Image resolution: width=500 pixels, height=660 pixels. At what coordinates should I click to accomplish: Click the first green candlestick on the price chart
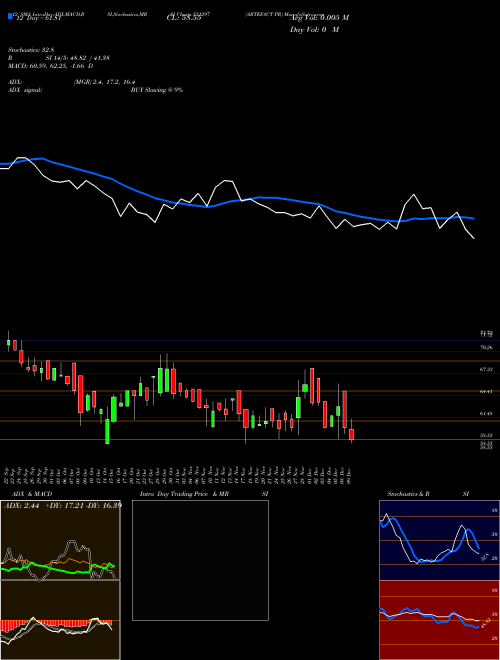point(8,343)
